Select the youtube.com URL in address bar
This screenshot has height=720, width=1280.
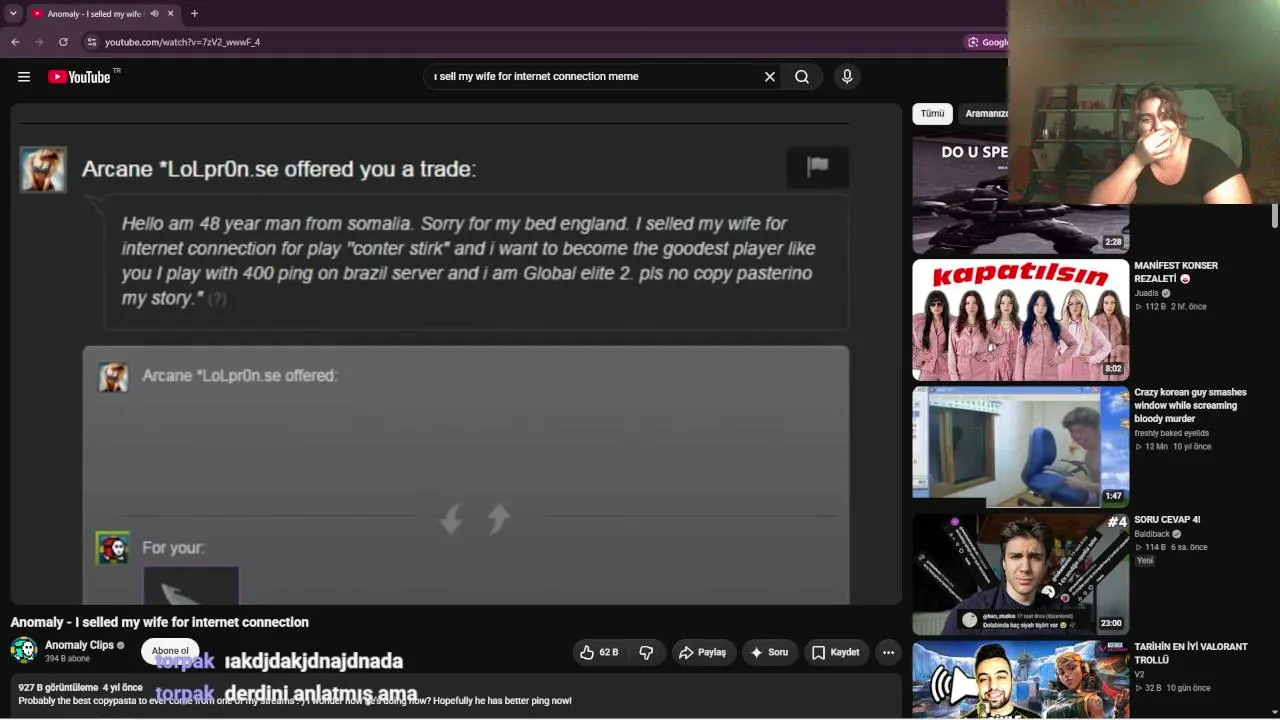coord(182,42)
